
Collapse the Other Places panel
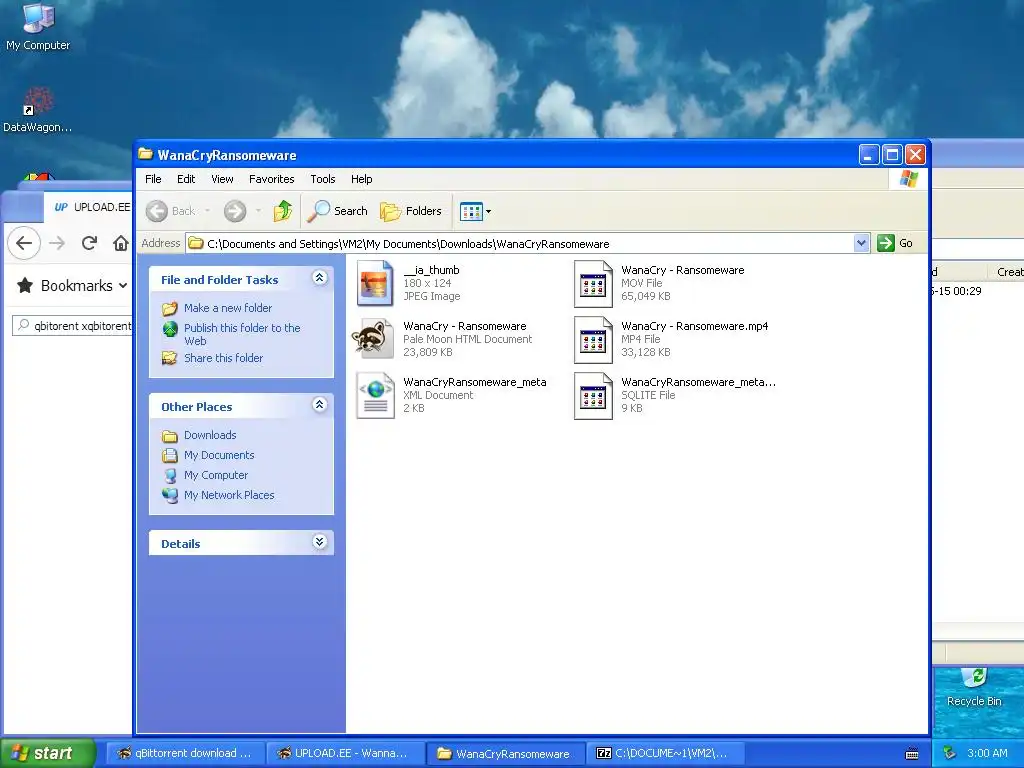(319, 405)
